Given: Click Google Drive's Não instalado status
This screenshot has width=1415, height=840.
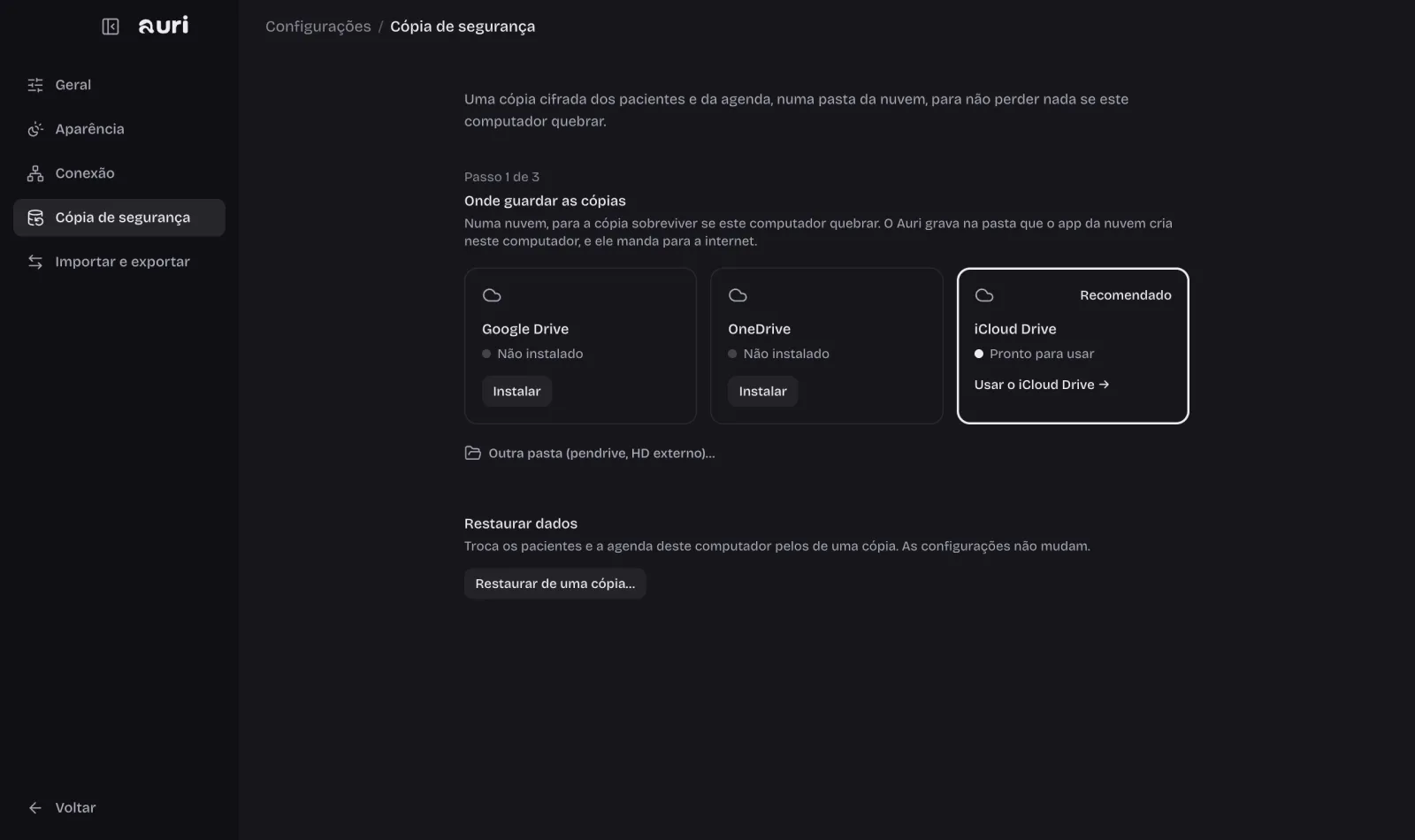Looking at the screenshot, I should pos(532,354).
